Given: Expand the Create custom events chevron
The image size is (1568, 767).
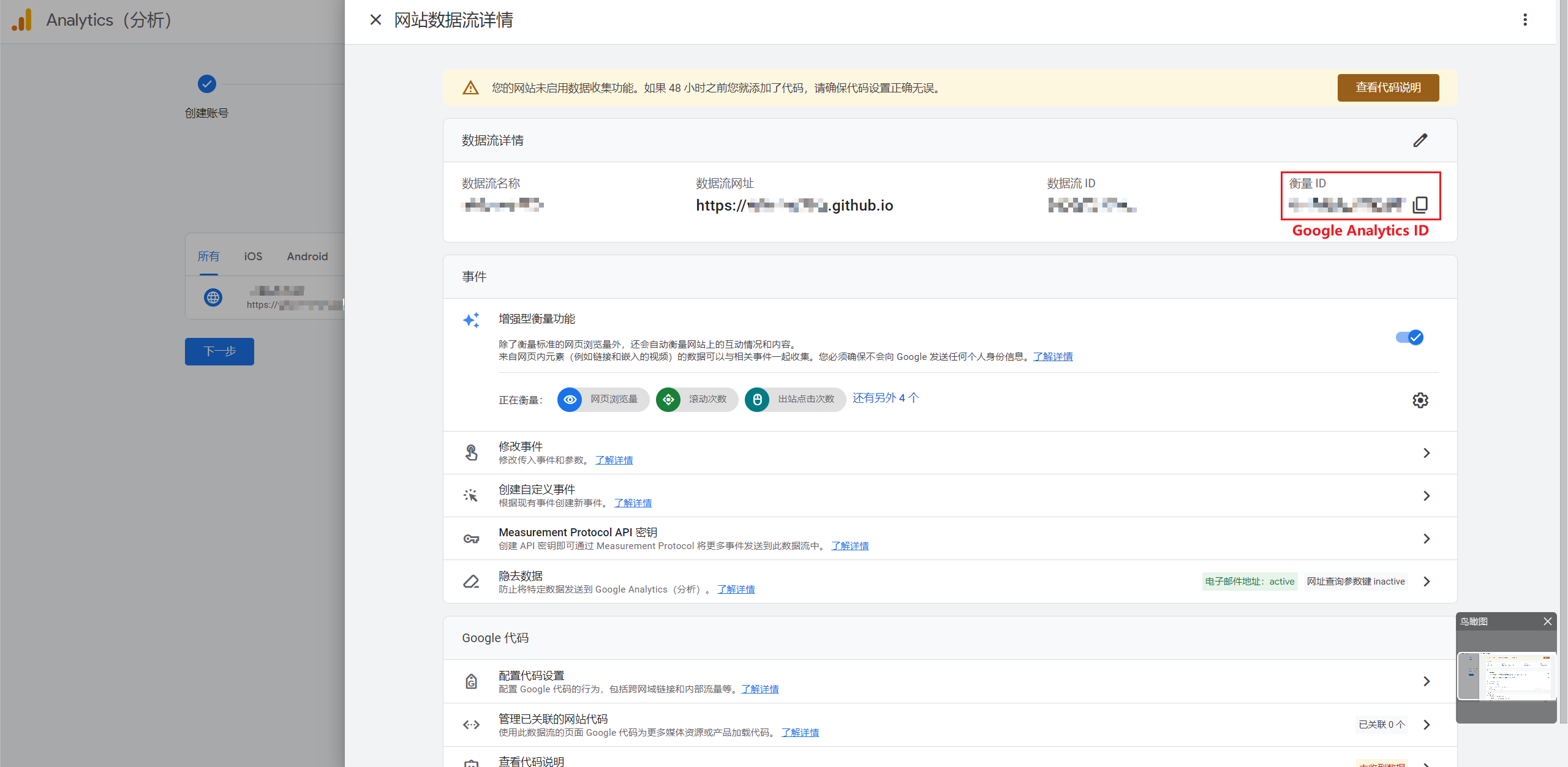Looking at the screenshot, I should click(1427, 496).
